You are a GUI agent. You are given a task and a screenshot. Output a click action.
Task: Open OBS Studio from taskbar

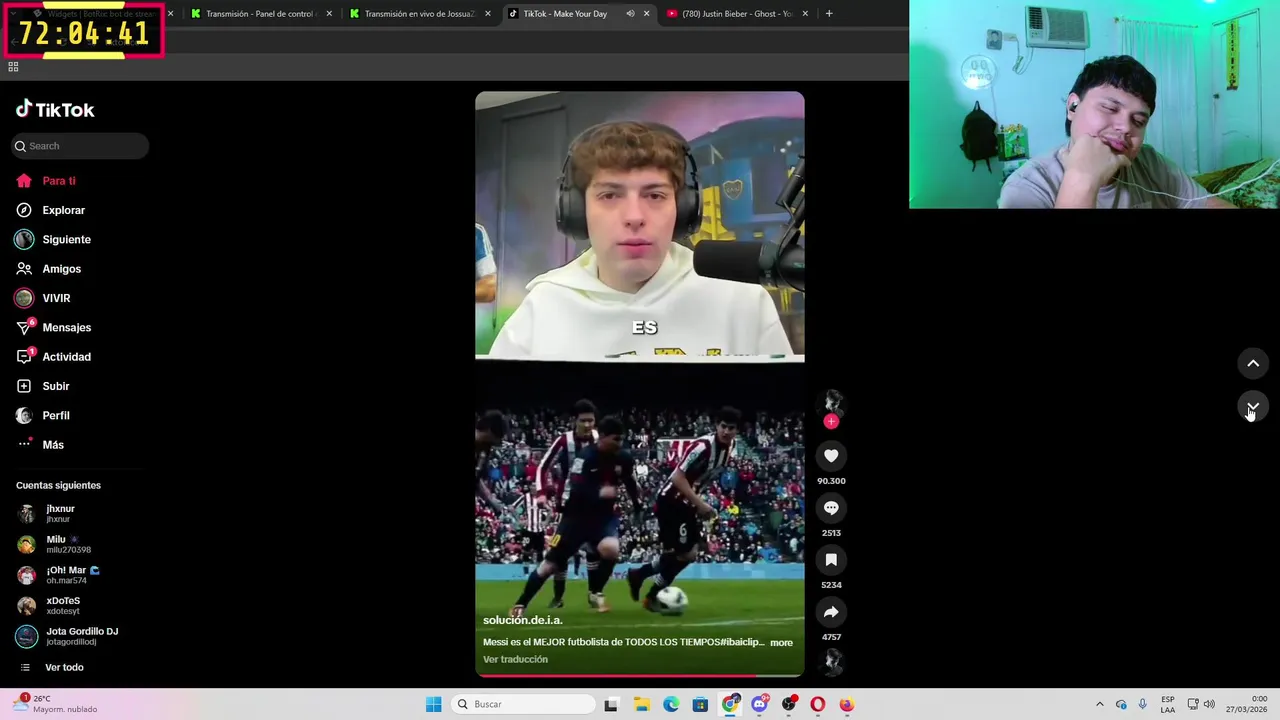pos(789,704)
